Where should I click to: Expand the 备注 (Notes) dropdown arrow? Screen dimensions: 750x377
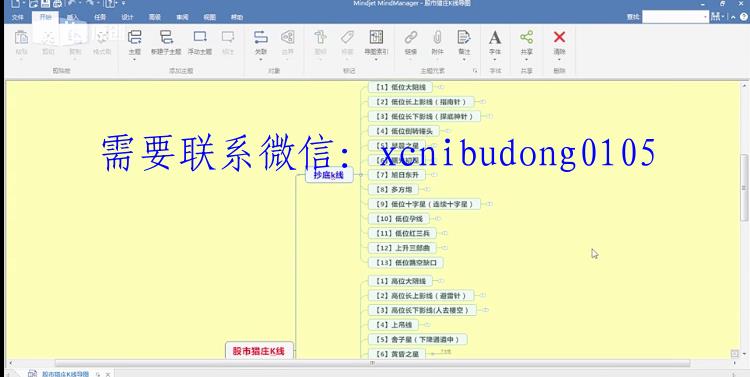[463, 59]
